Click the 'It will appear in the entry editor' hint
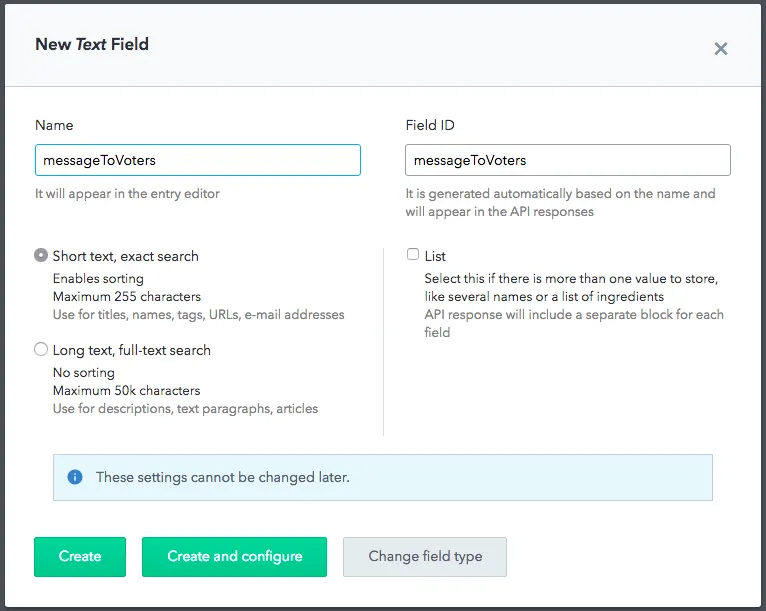This screenshot has height=611, width=766. 128,194
